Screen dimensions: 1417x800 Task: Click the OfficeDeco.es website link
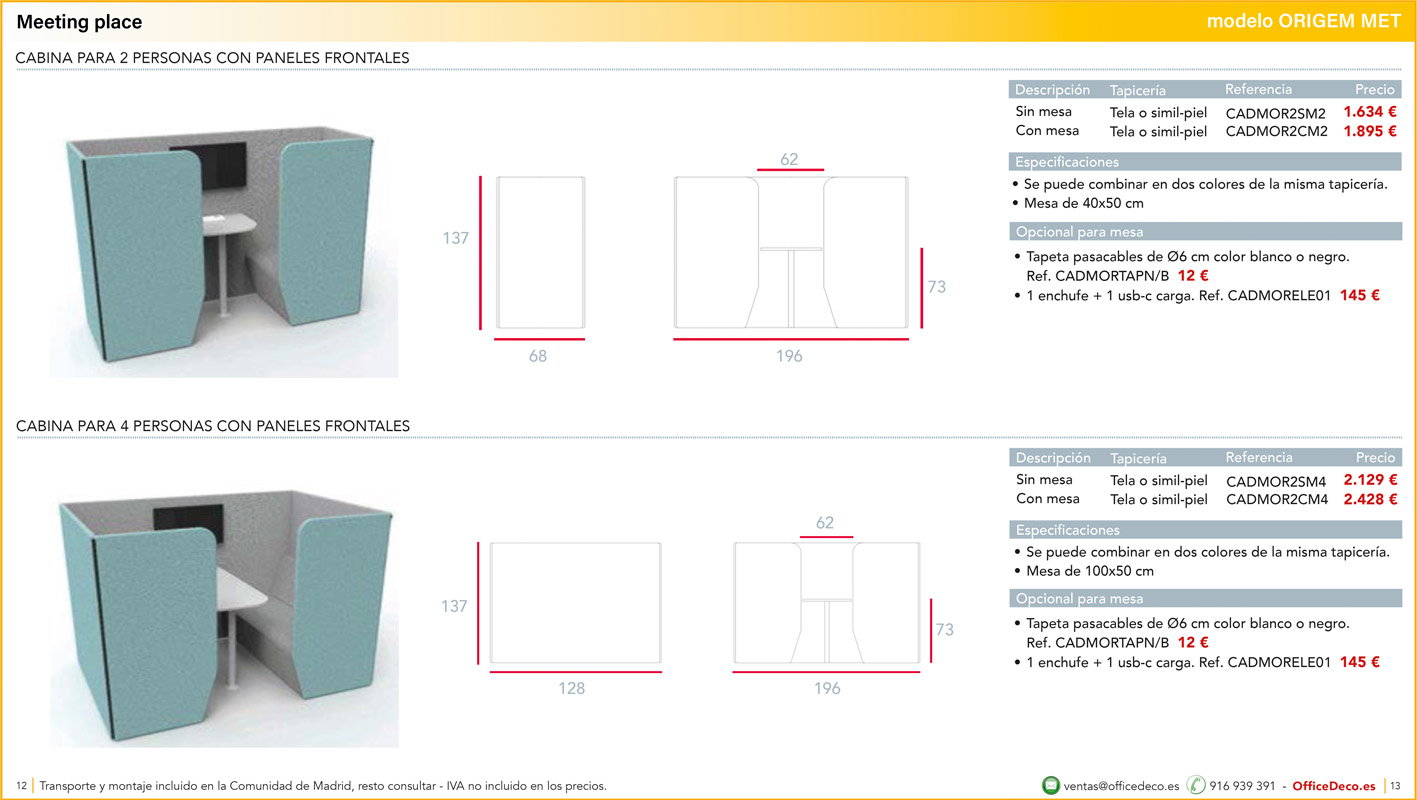coord(1334,786)
